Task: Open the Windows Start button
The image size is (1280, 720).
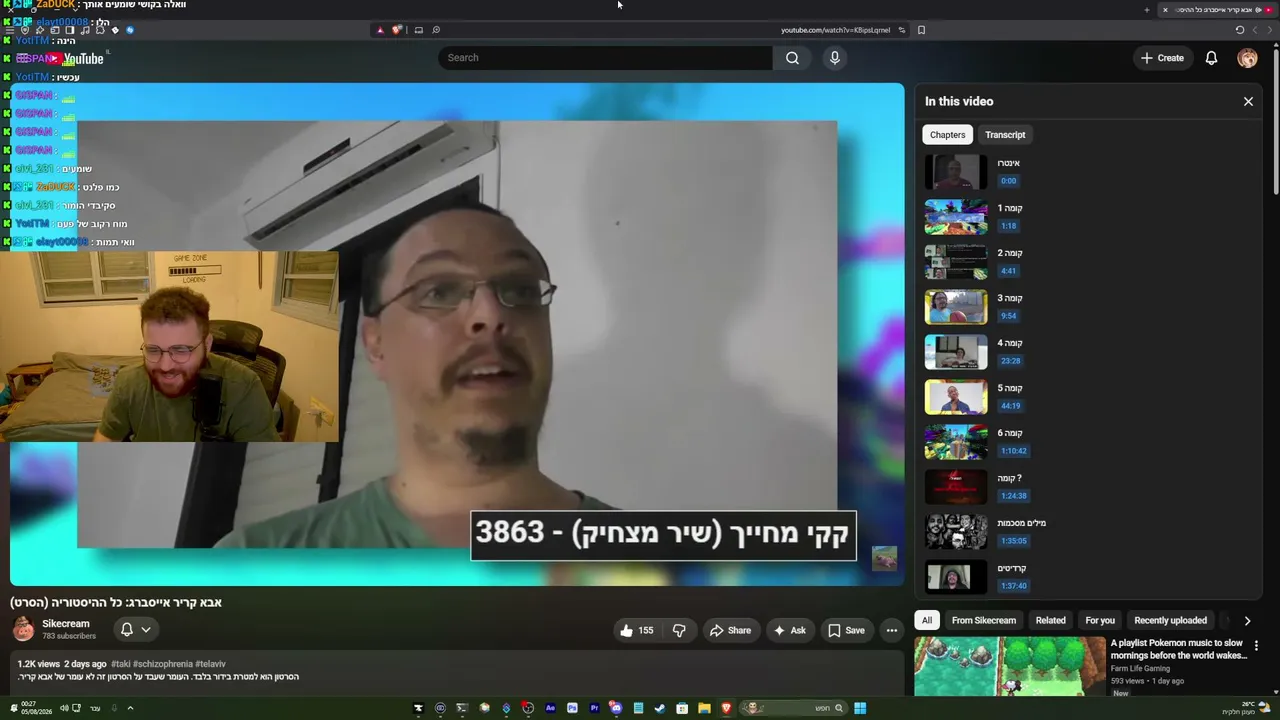Action: [x=860, y=708]
